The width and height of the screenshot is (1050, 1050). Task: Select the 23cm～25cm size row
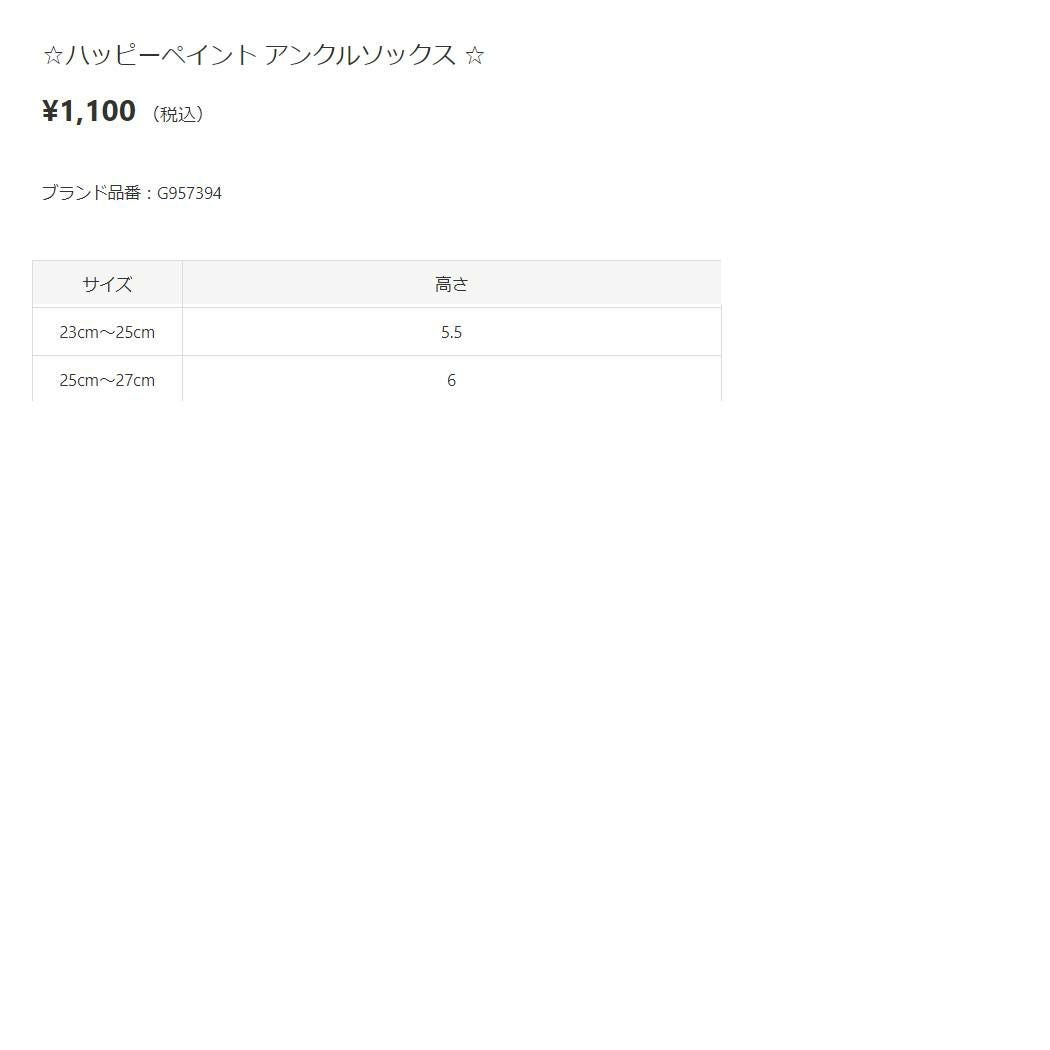(x=107, y=332)
